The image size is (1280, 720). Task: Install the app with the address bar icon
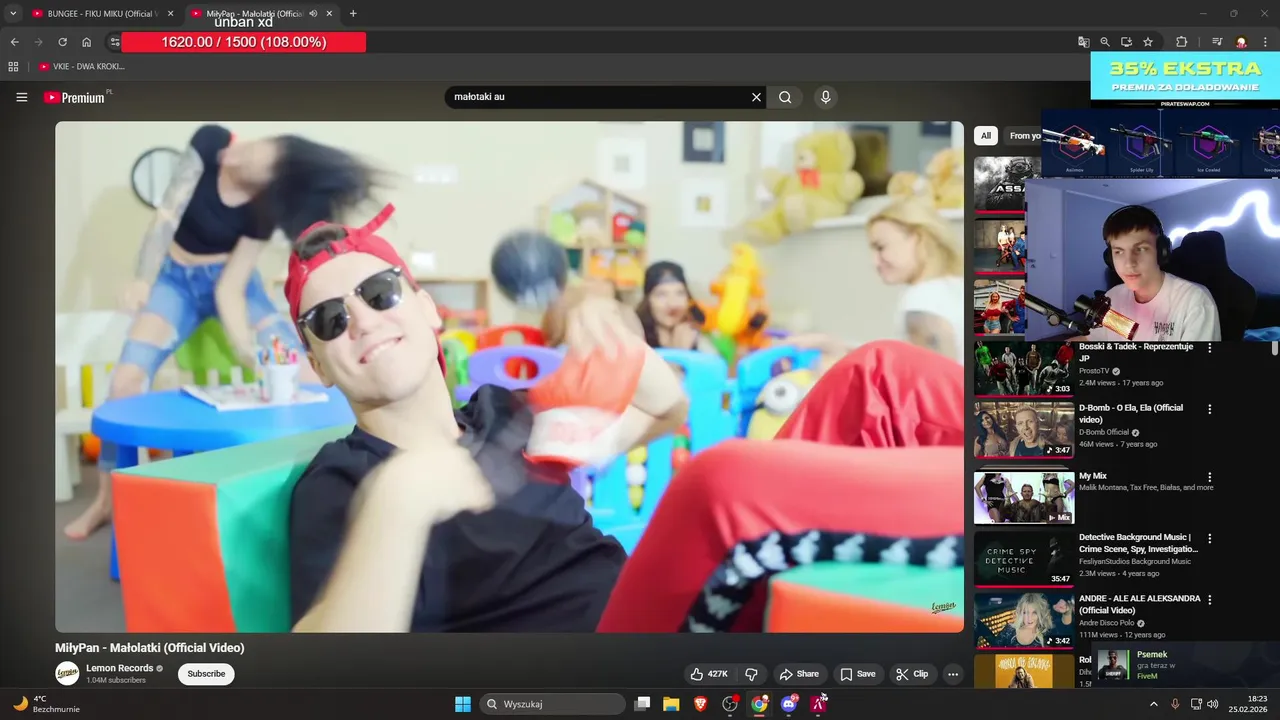(x=1126, y=42)
